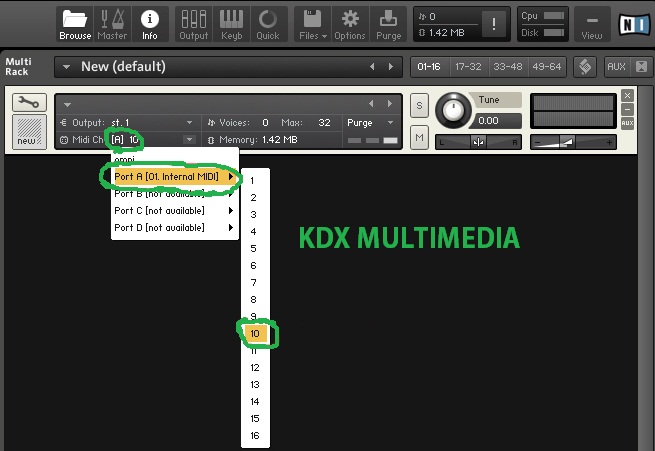Click the Memory: 1.42 MB readout
The image size is (655, 451).
[x=254, y=140]
